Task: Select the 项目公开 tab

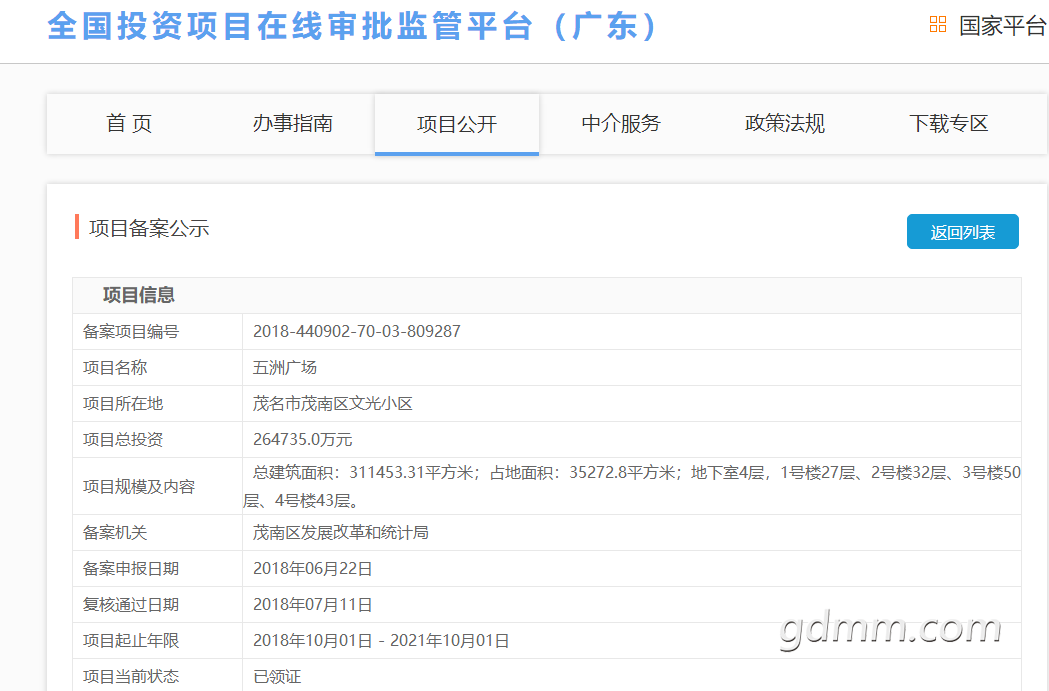Action: [x=457, y=124]
